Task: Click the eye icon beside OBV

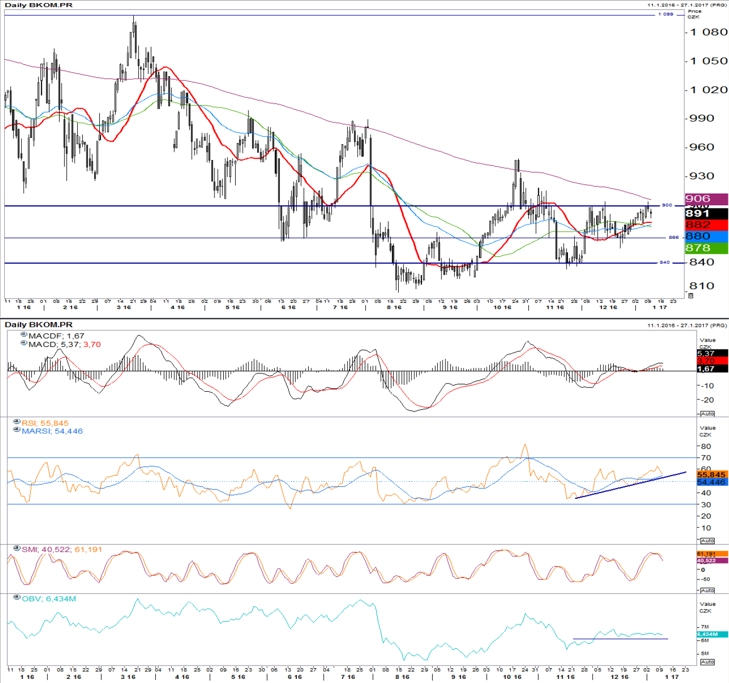Action: coord(17,598)
